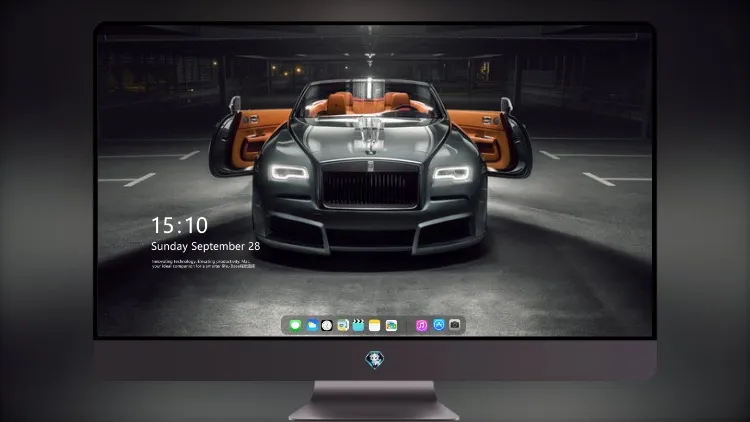Open the photo slideshow app icon in dock
750x422 pixels.
[391, 325]
